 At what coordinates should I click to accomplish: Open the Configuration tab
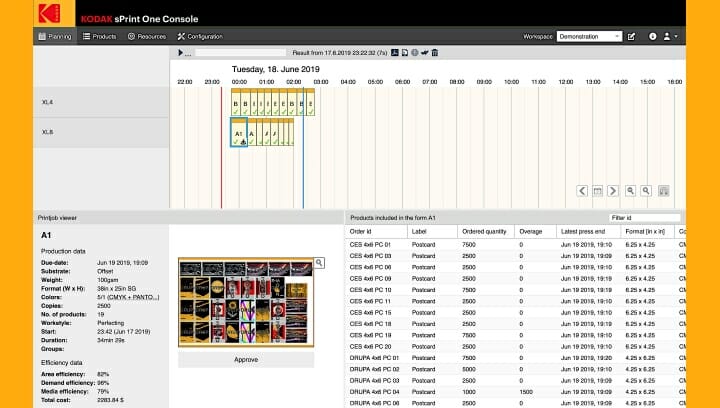pyautogui.click(x=200, y=36)
